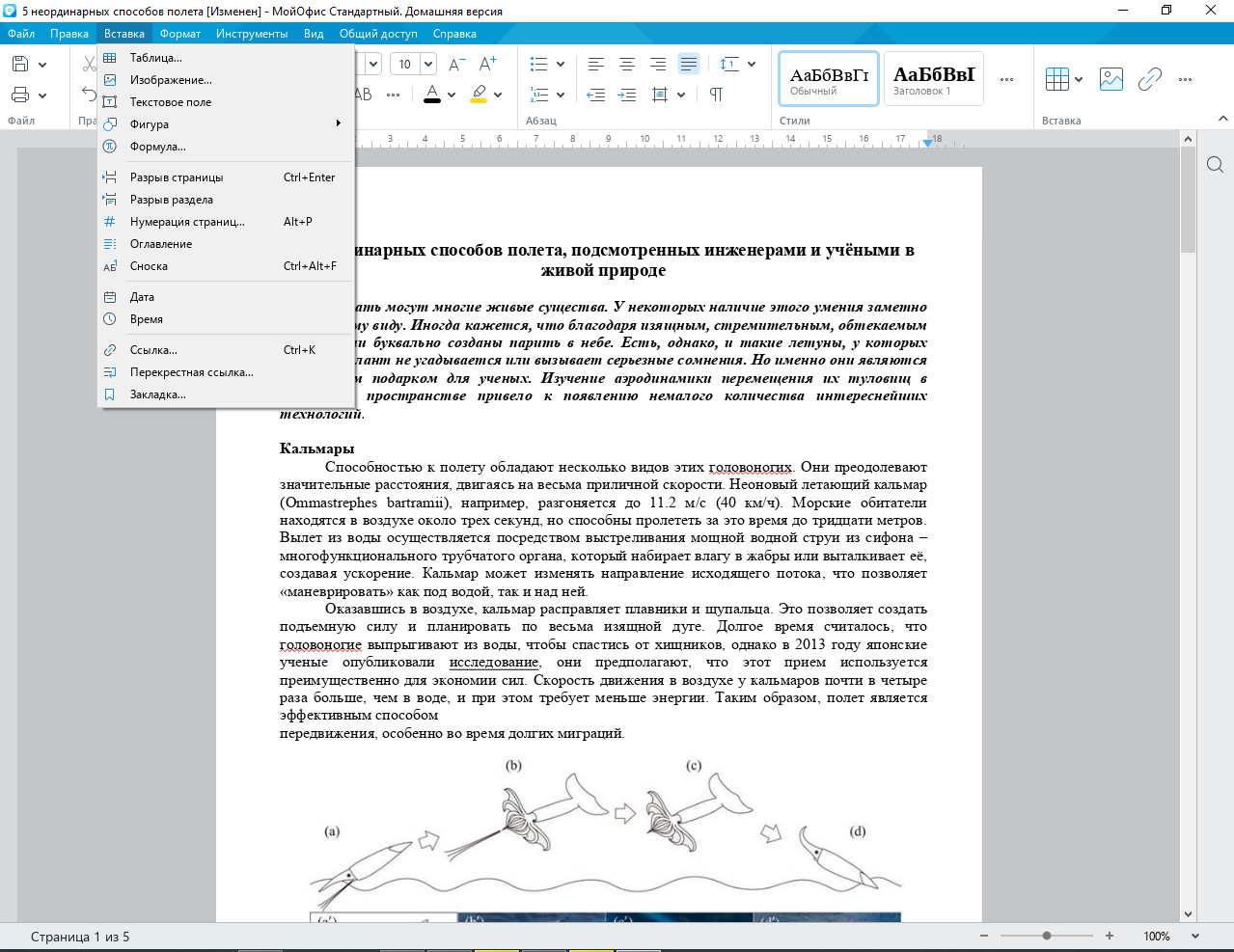1234x952 pixels.
Task: Open the Правка menu
Action: 69,34
